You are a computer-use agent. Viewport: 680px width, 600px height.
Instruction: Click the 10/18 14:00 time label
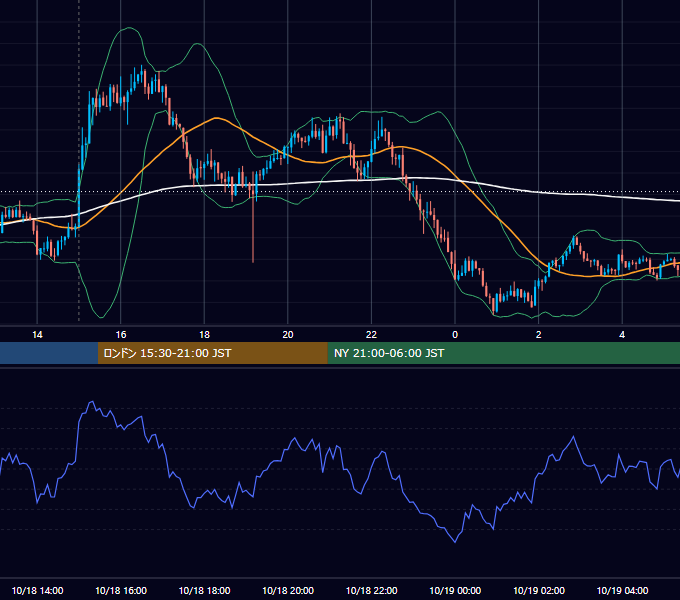(37, 590)
